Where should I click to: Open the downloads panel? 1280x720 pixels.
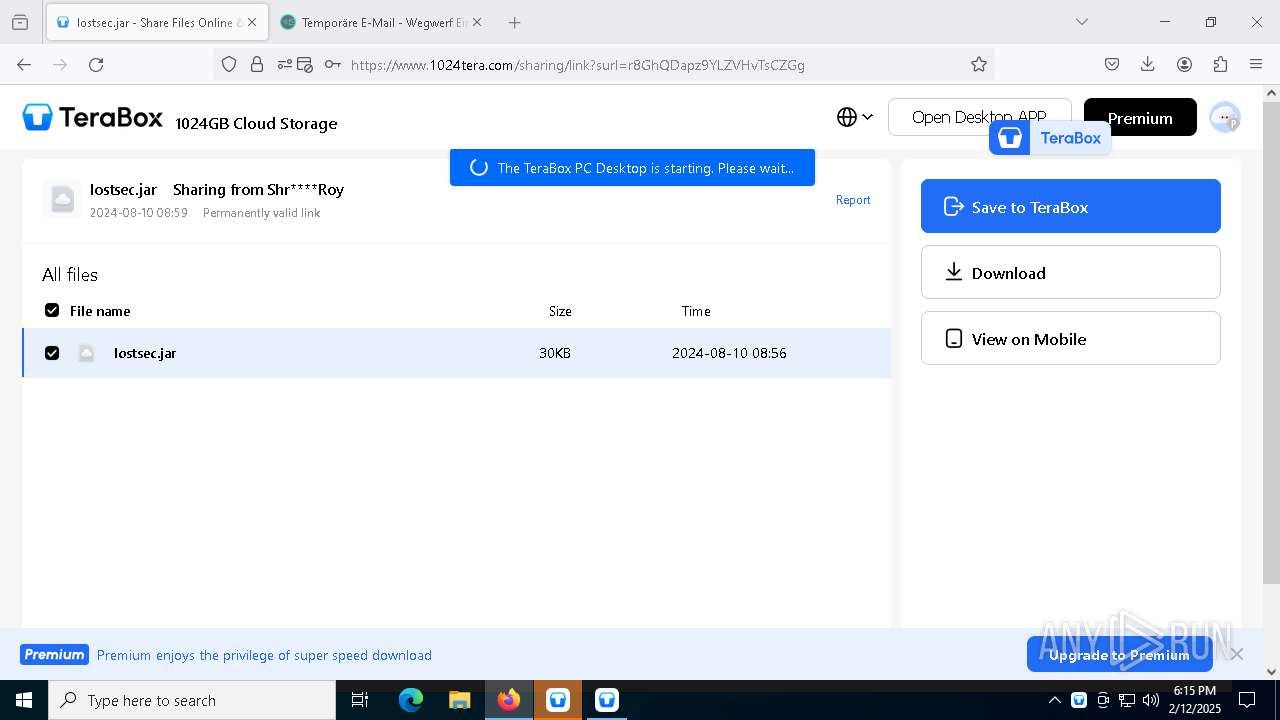coord(1148,64)
